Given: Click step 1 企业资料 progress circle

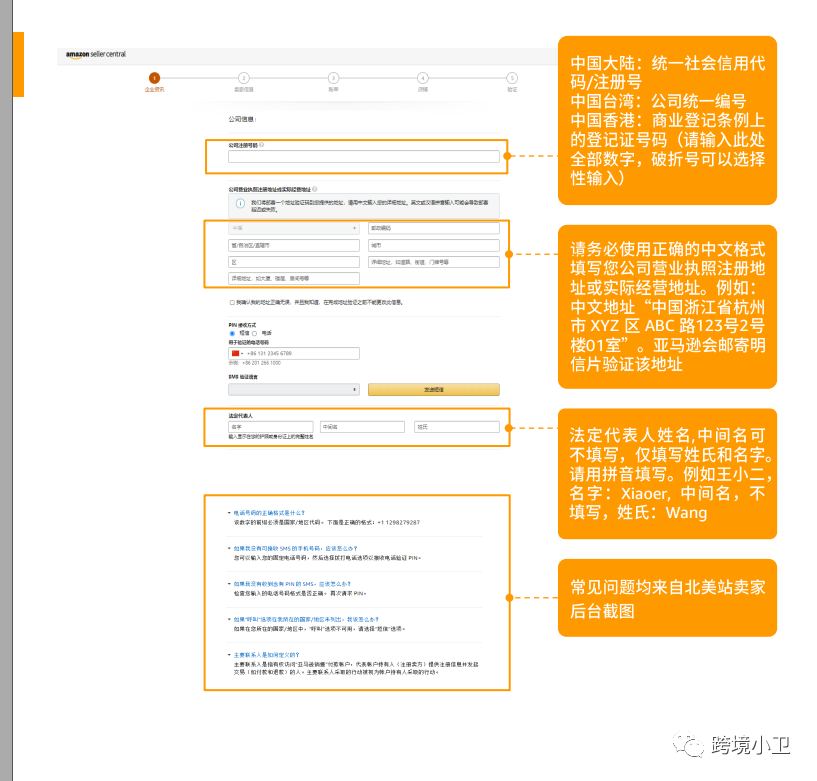Looking at the screenshot, I should pyautogui.click(x=154, y=76).
